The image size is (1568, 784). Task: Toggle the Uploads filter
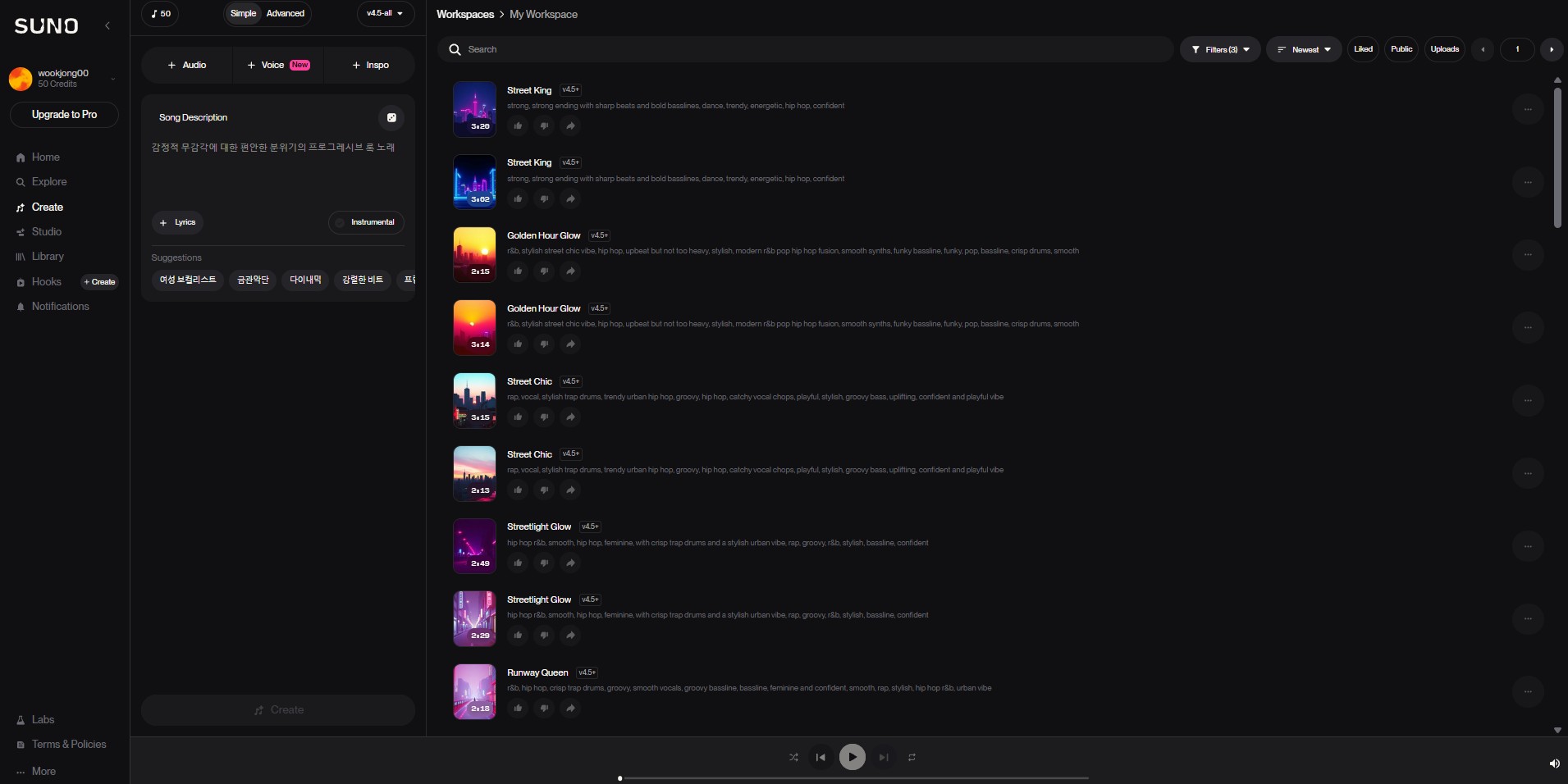[1445, 49]
